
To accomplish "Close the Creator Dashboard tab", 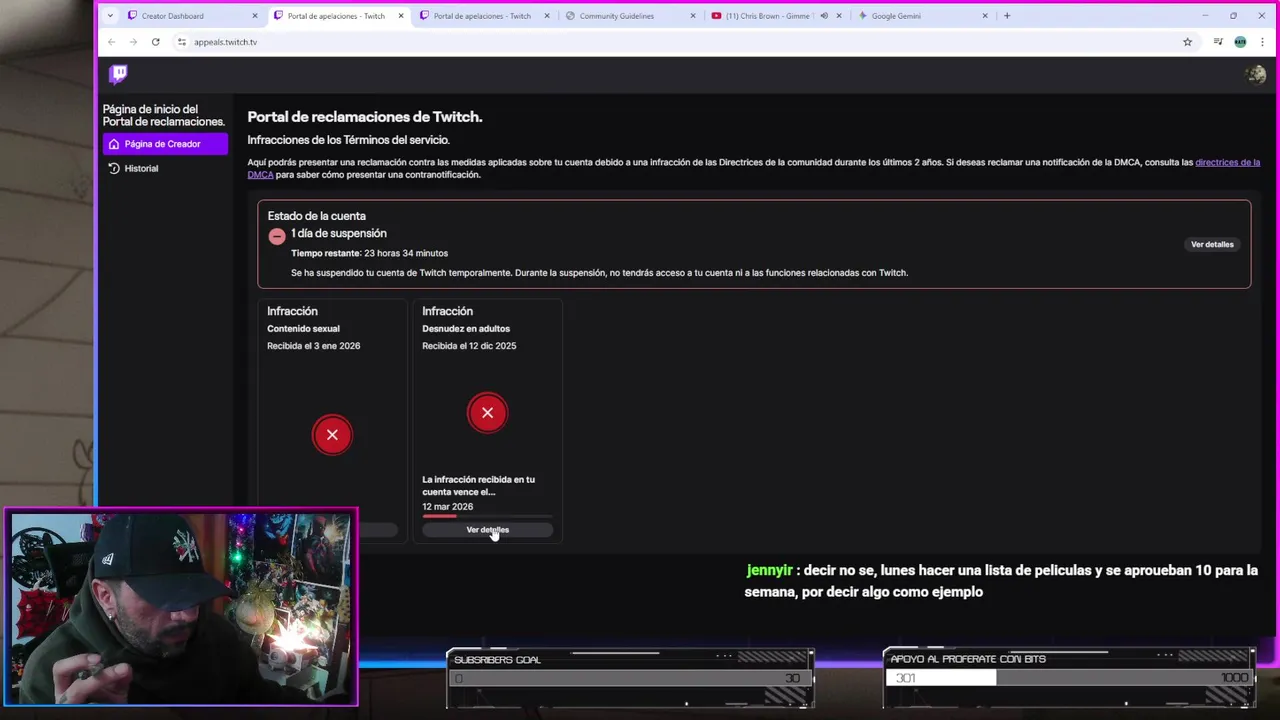I will pyautogui.click(x=255, y=16).
